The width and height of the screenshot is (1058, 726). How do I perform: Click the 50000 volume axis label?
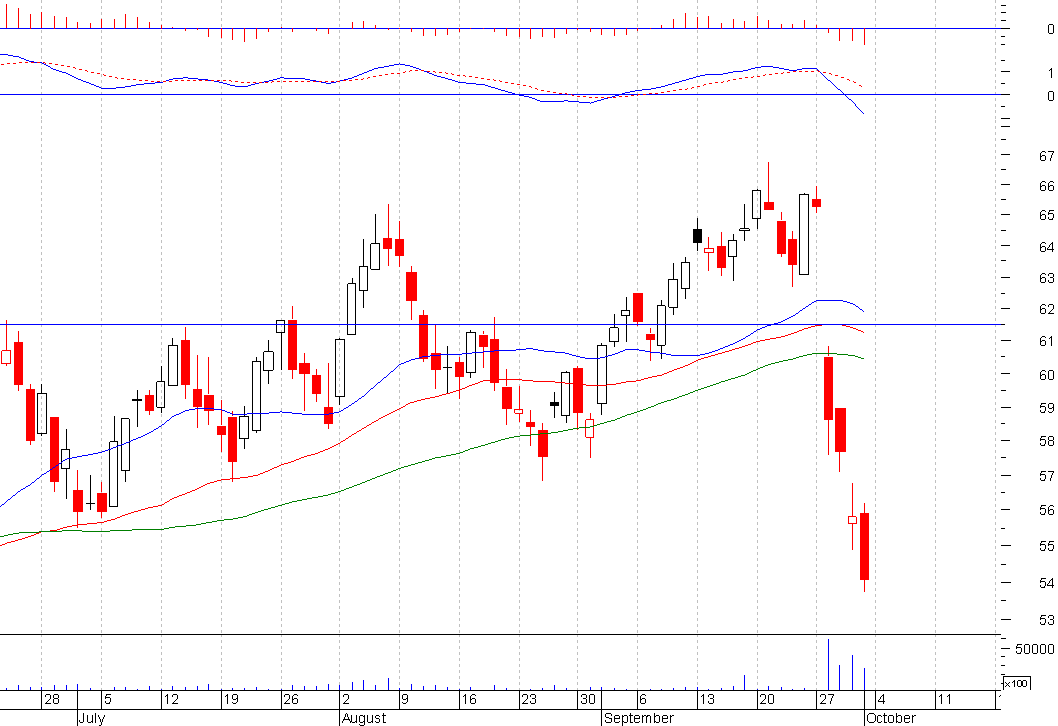(x=1034, y=649)
